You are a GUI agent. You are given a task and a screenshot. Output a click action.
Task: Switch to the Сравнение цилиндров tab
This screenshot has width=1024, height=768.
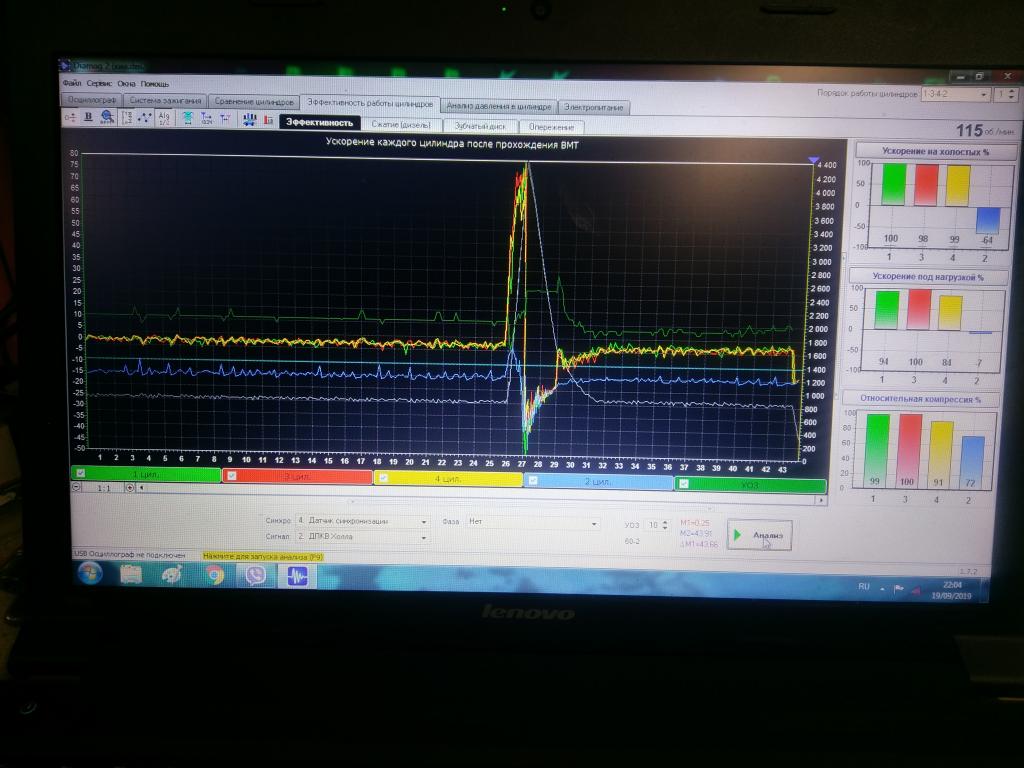coord(254,102)
